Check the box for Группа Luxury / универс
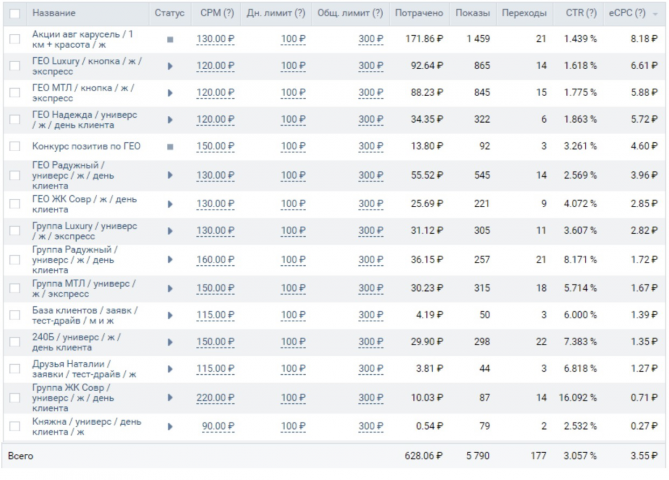Image resolution: width=669 pixels, height=480 pixels. [15, 230]
